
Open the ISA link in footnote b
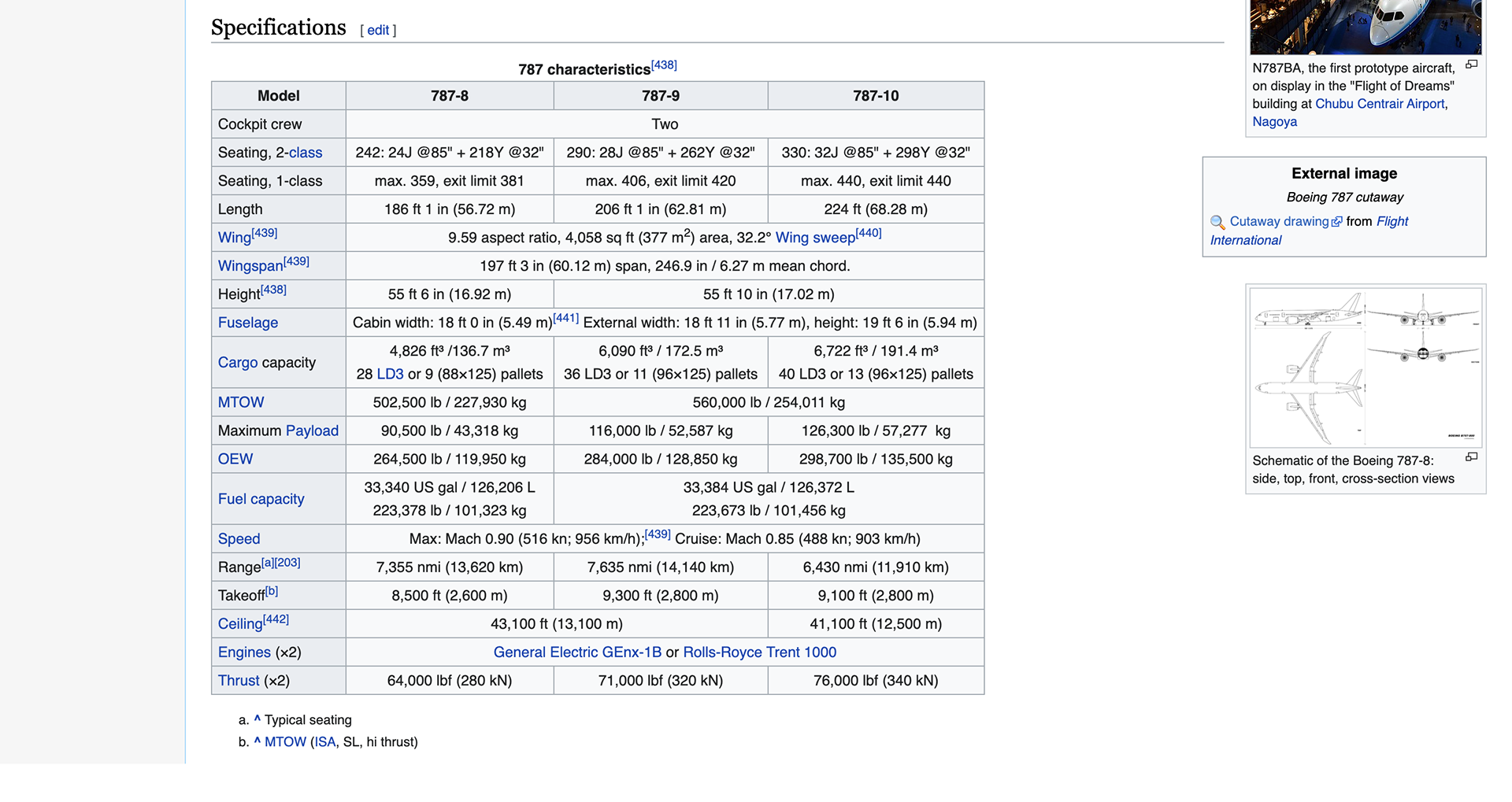[x=325, y=742]
